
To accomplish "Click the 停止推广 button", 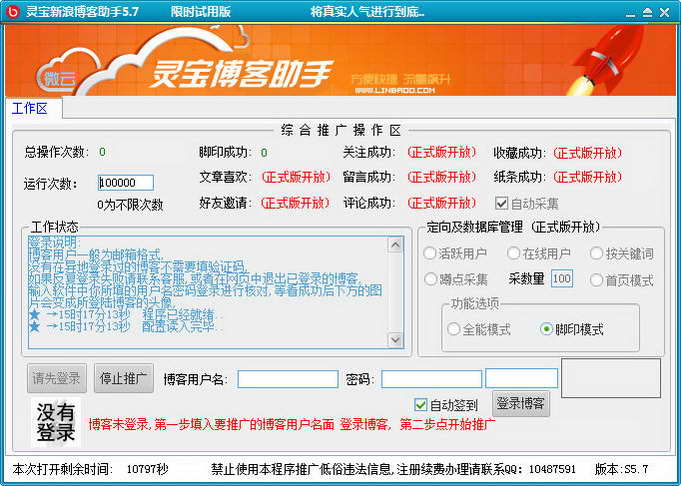I will click(123, 378).
